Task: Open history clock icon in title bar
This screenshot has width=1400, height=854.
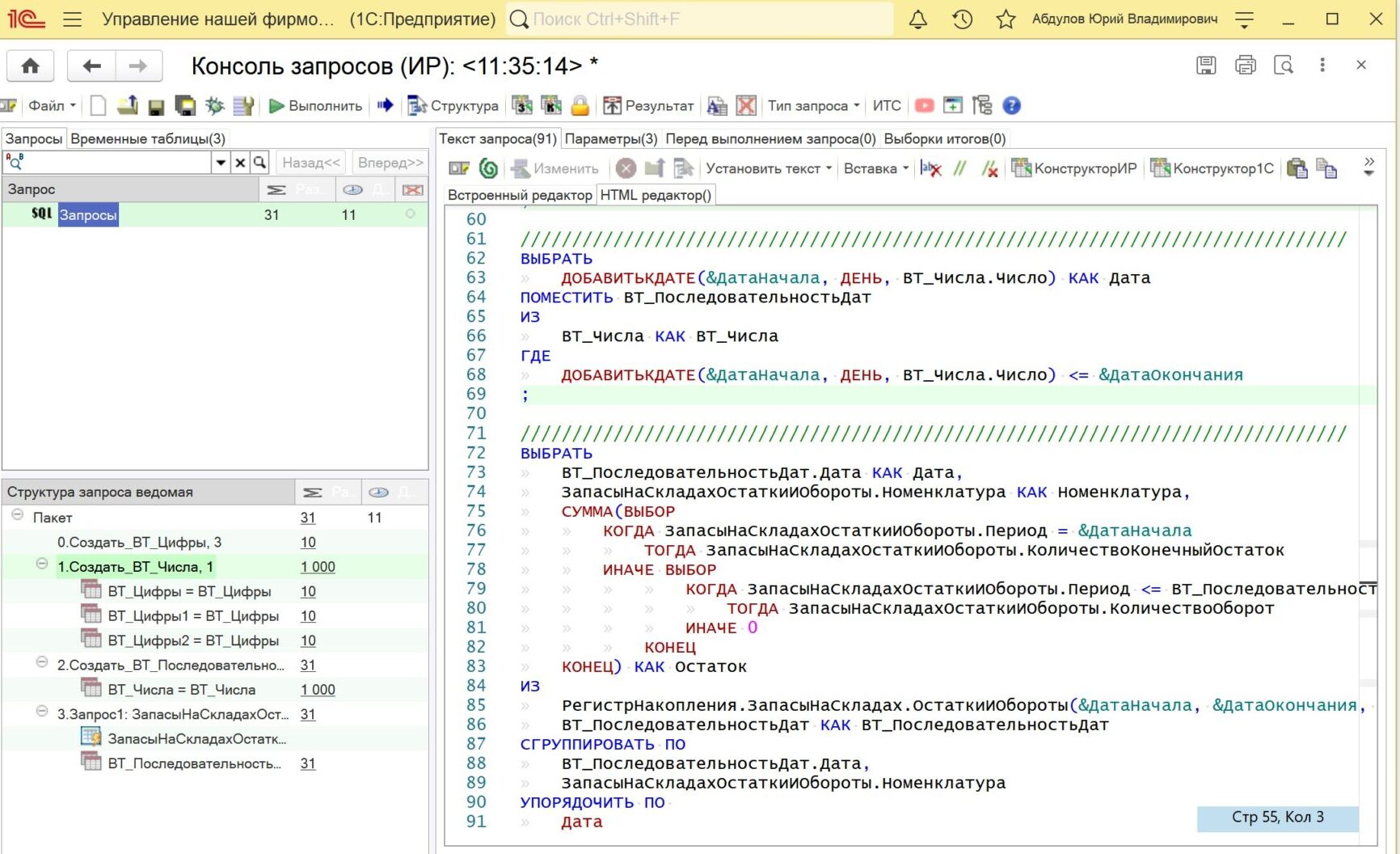Action: pos(962,19)
